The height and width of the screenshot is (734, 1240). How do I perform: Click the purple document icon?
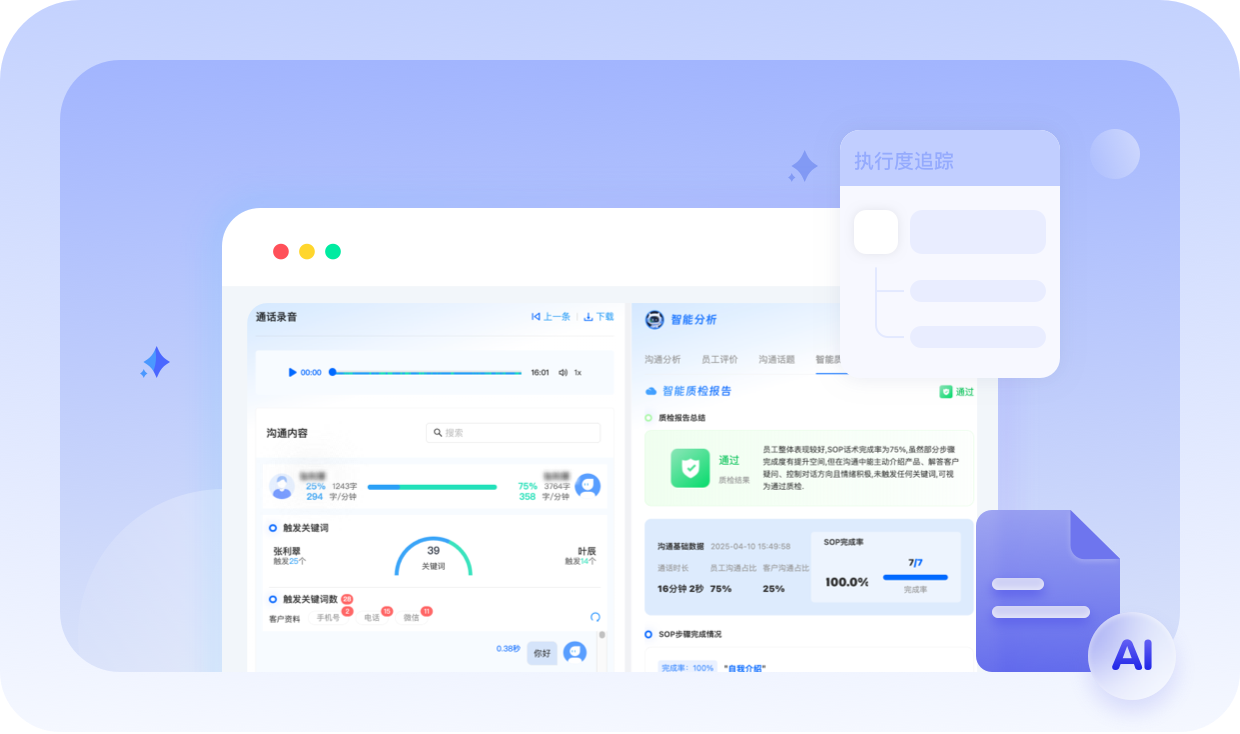pyautogui.click(x=1045, y=590)
